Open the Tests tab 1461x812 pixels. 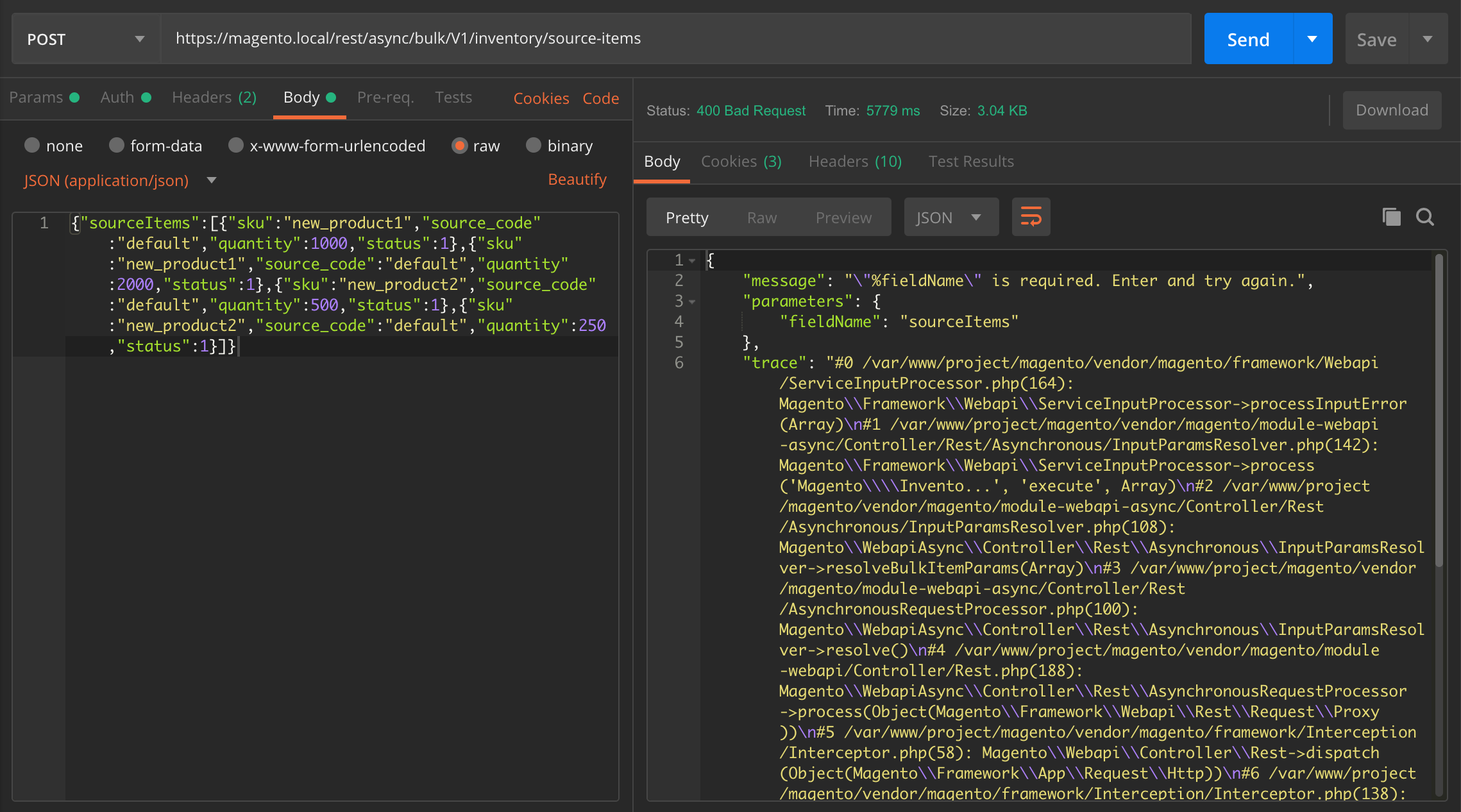453,97
